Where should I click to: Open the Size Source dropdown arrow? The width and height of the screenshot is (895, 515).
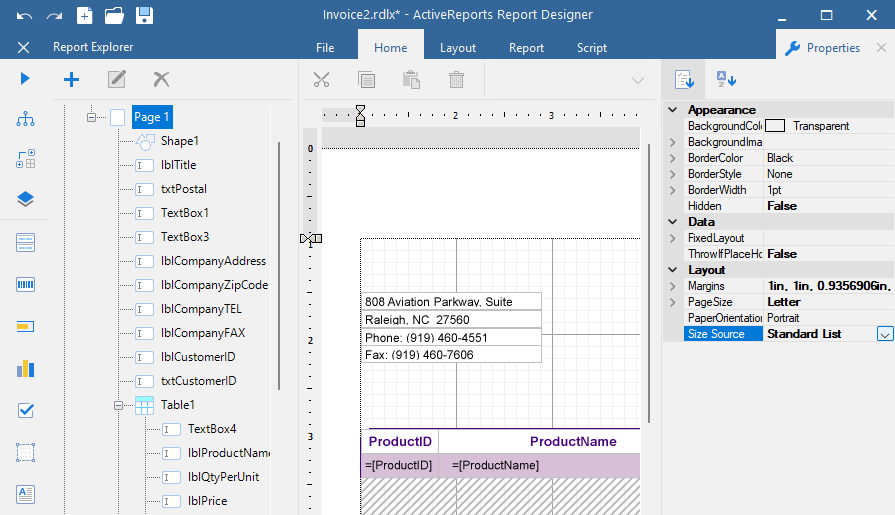point(885,334)
